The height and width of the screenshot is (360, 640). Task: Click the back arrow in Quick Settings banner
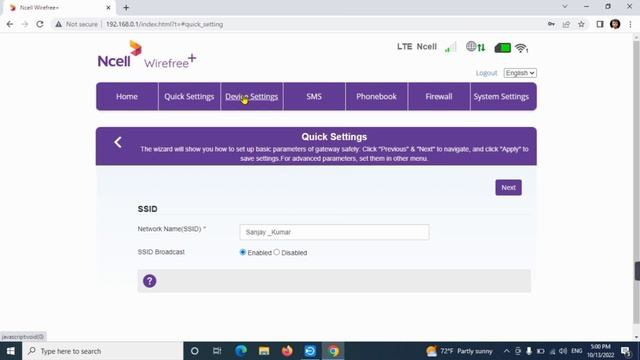coord(118,142)
